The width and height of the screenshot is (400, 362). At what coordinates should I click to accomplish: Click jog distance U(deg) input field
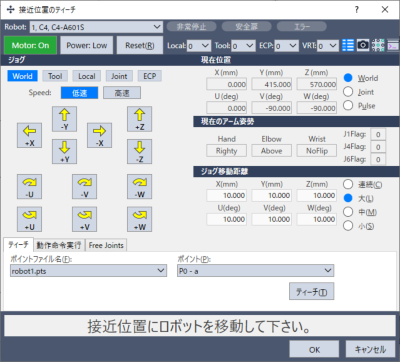tap(227, 219)
